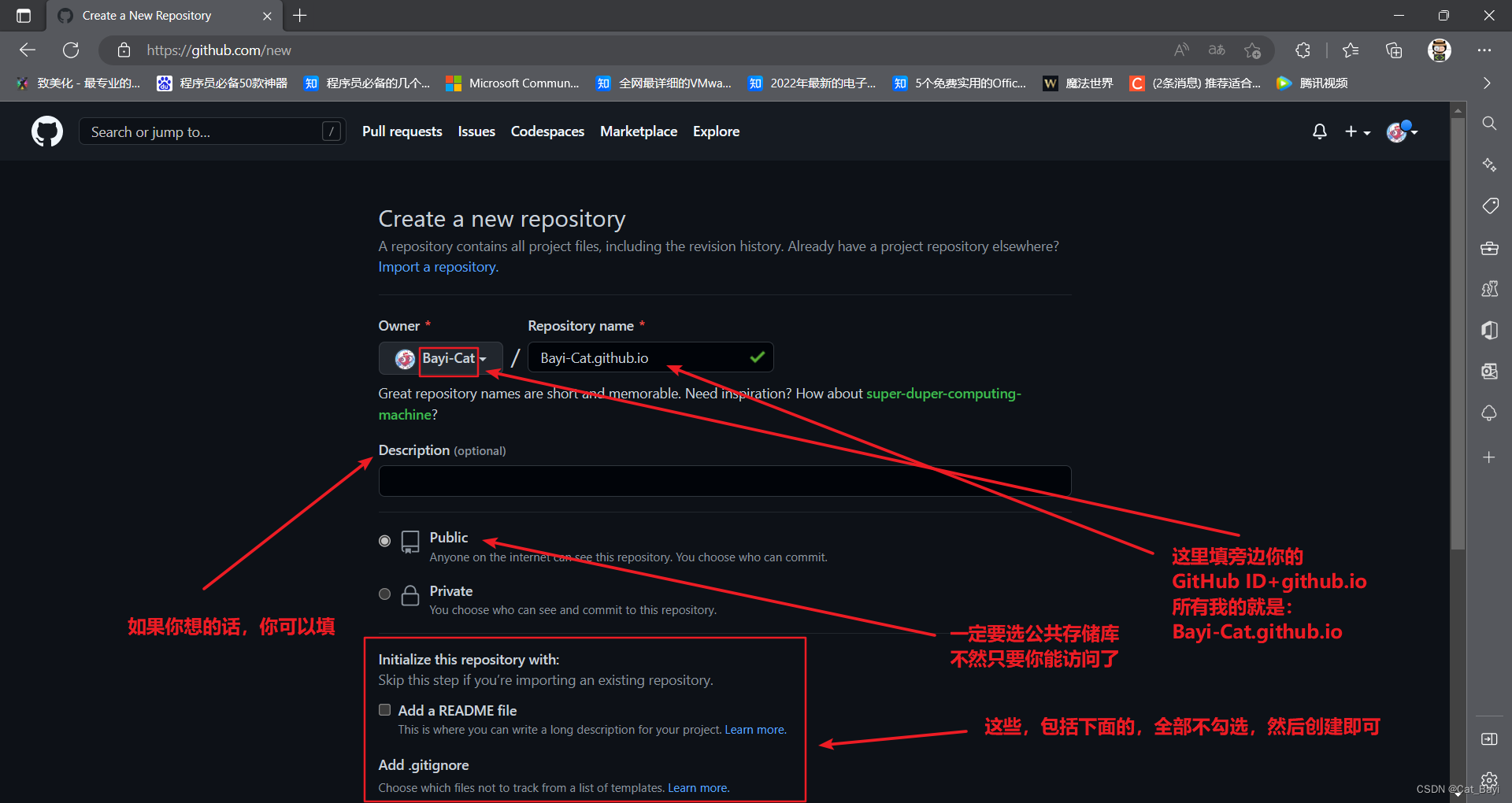This screenshot has width=1512, height=803.
Task: Open the favorites list icon
Action: tap(1351, 50)
